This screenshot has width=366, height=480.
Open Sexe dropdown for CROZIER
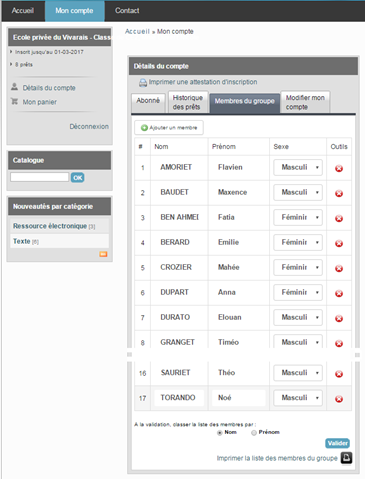click(298, 267)
